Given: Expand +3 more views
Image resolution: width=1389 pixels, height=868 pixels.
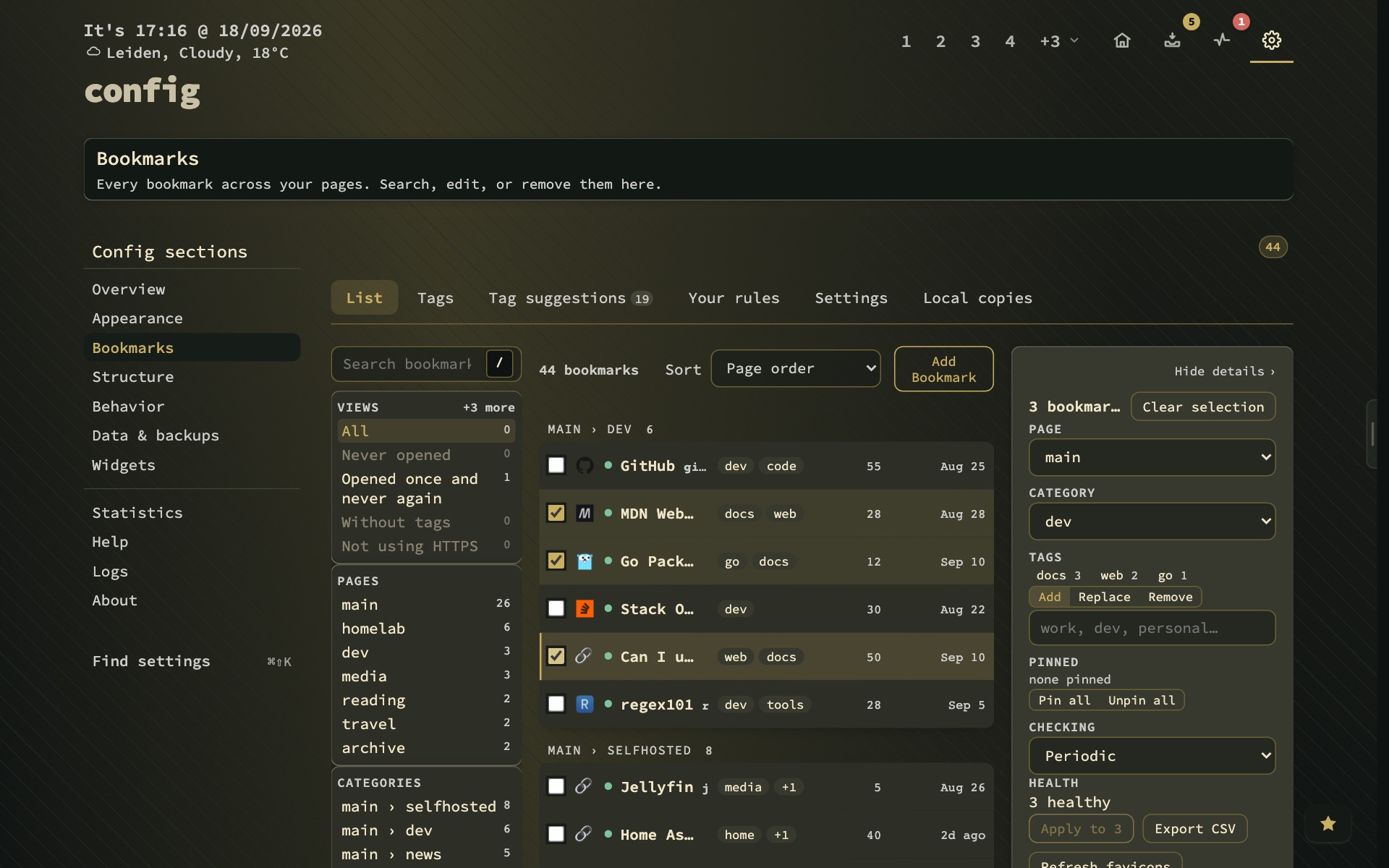Looking at the screenshot, I should pyautogui.click(x=489, y=408).
